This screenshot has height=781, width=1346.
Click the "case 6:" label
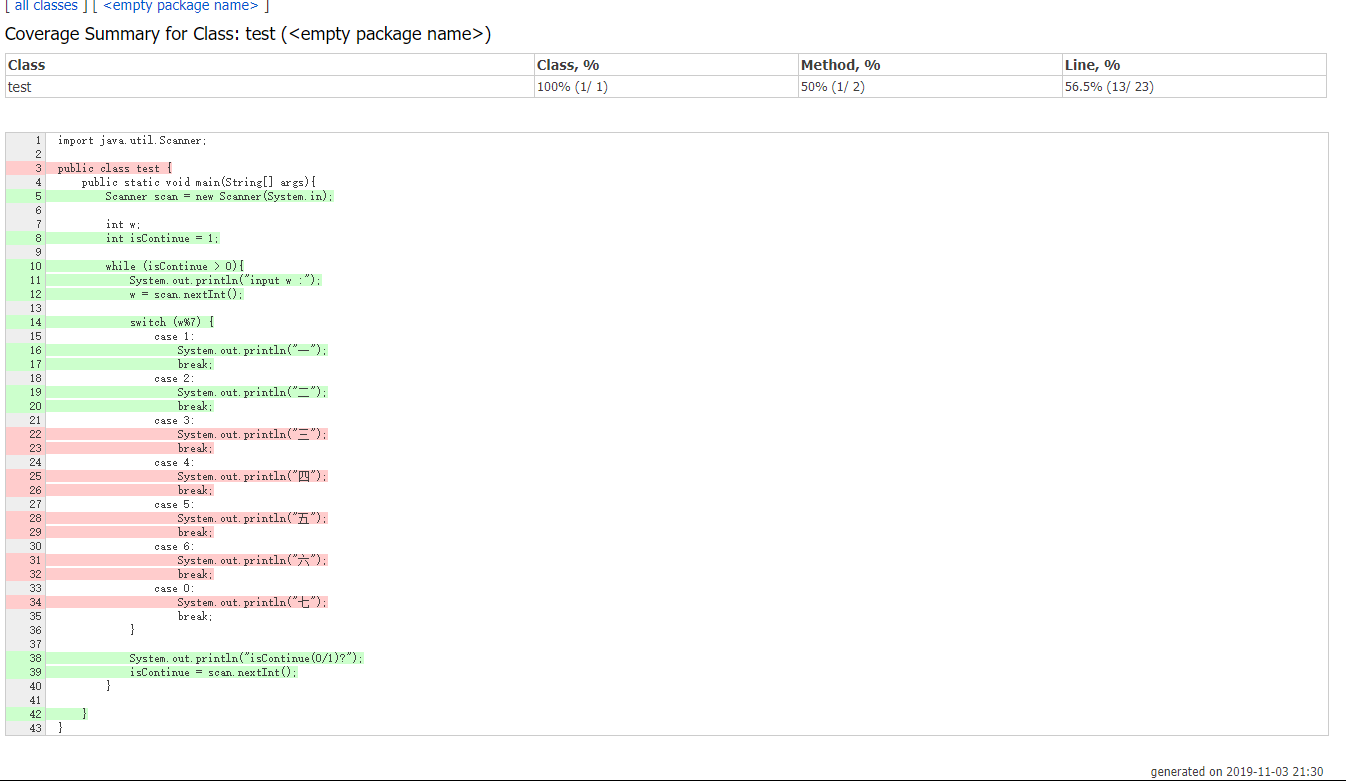(x=174, y=546)
